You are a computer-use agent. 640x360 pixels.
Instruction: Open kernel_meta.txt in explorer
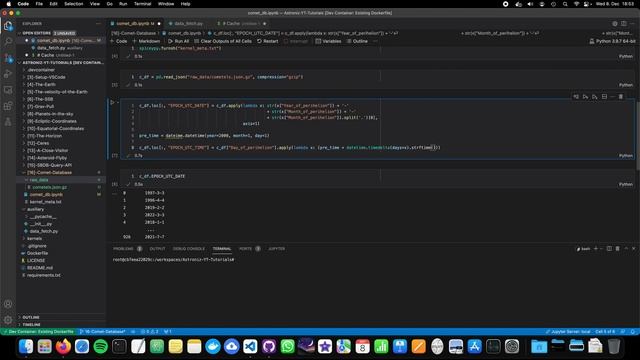click(x=45, y=202)
